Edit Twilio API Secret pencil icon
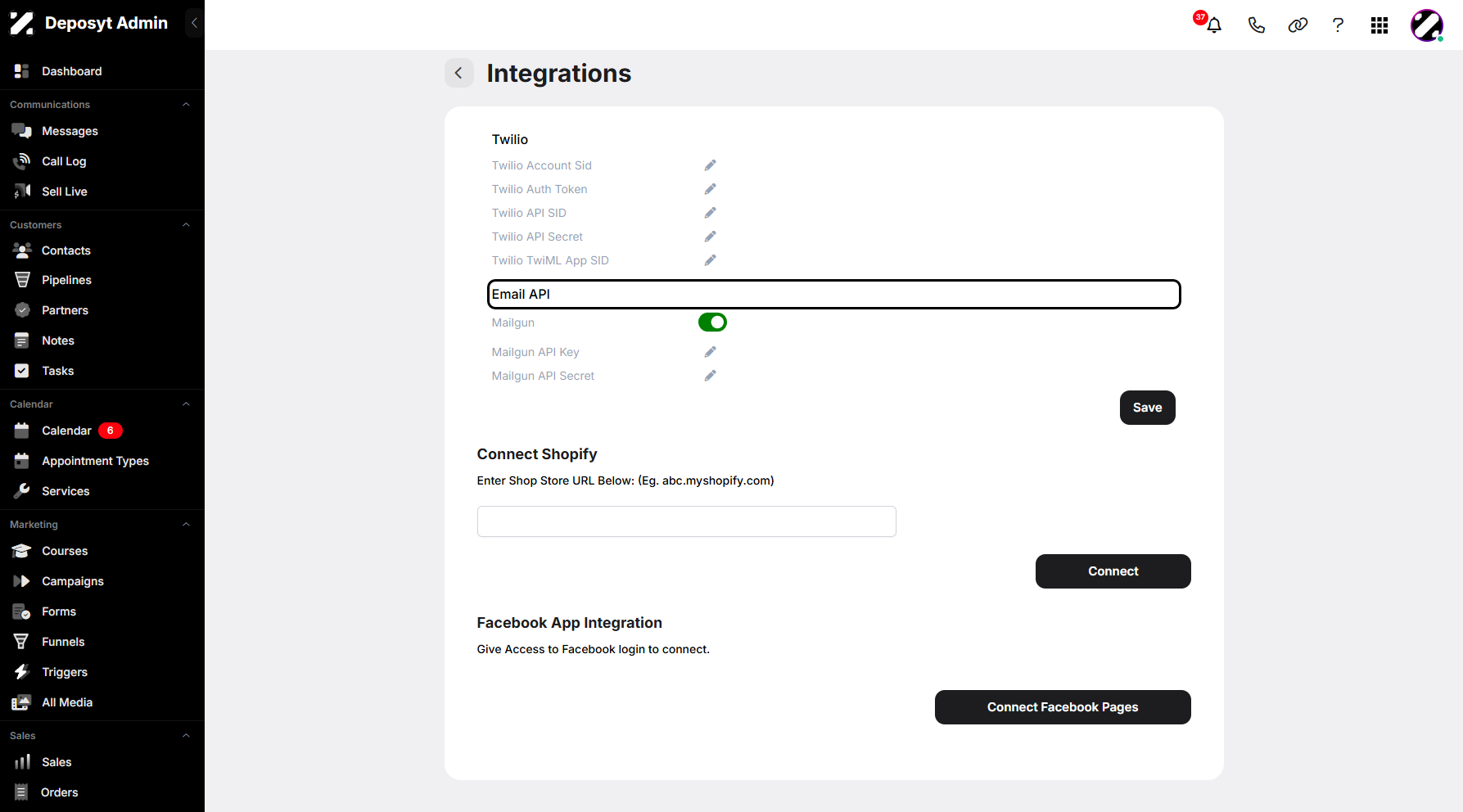1463x812 pixels. (710, 237)
